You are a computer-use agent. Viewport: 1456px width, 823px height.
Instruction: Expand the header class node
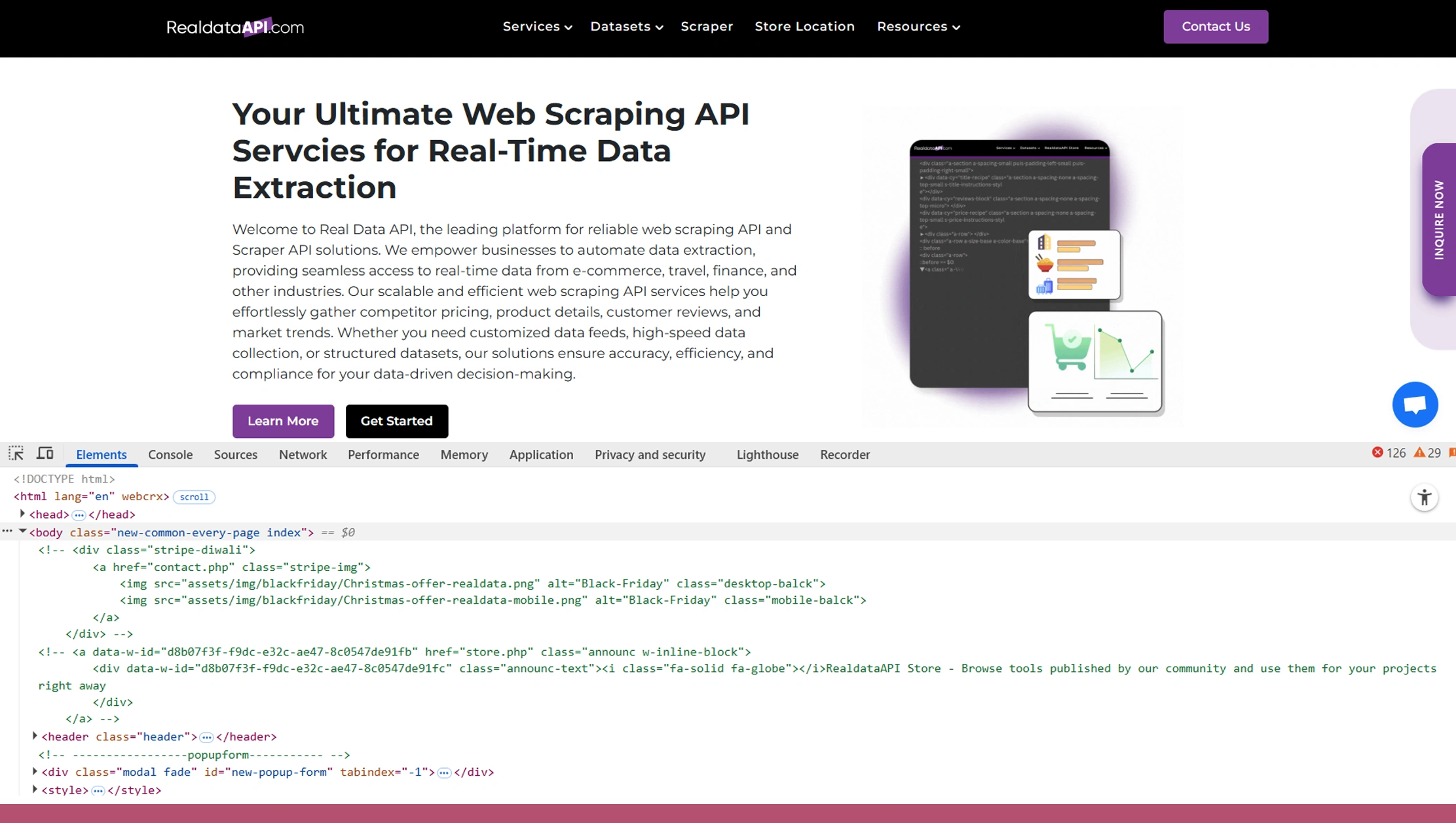34,737
